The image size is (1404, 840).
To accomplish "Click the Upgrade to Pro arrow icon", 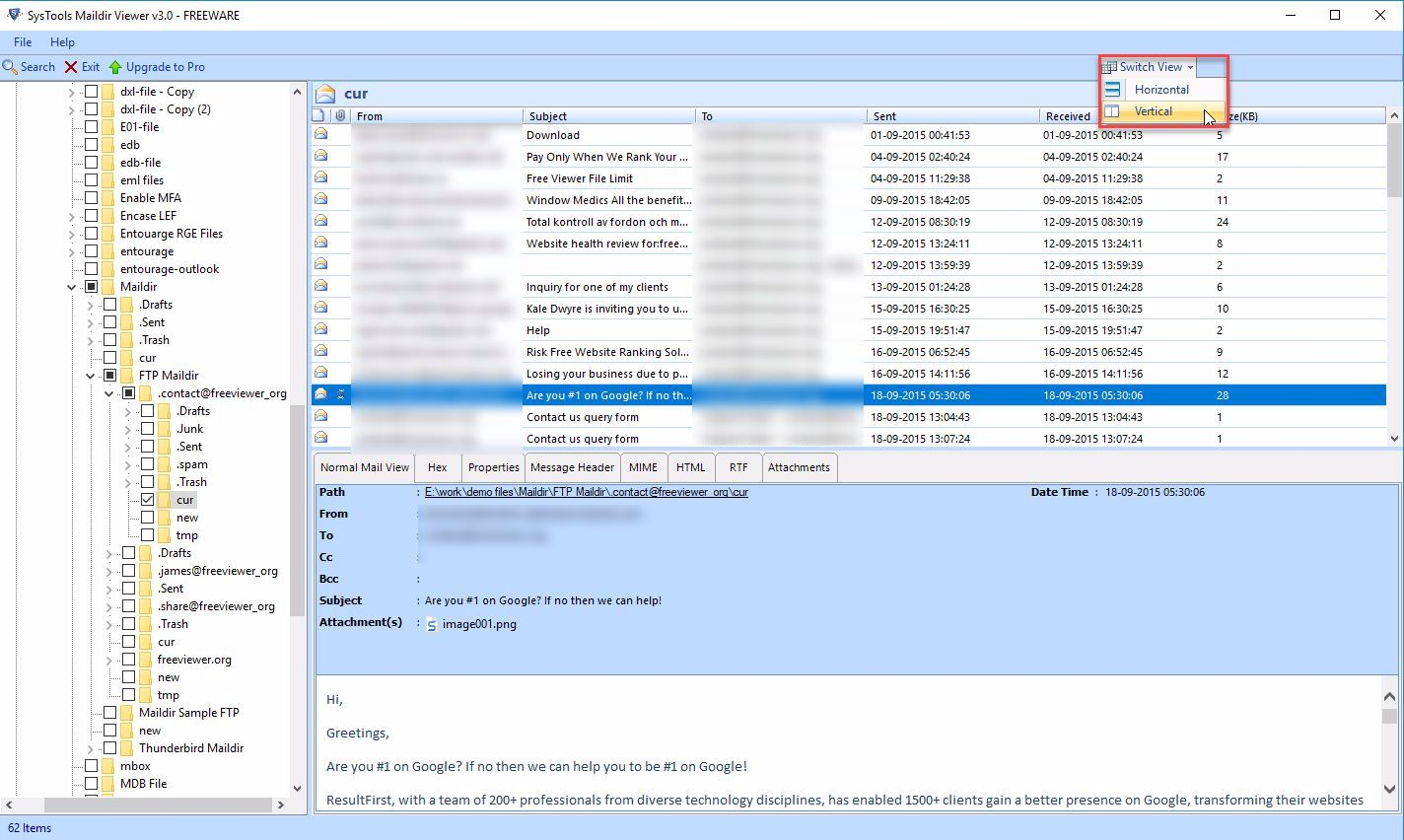I will click(x=116, y=66).
